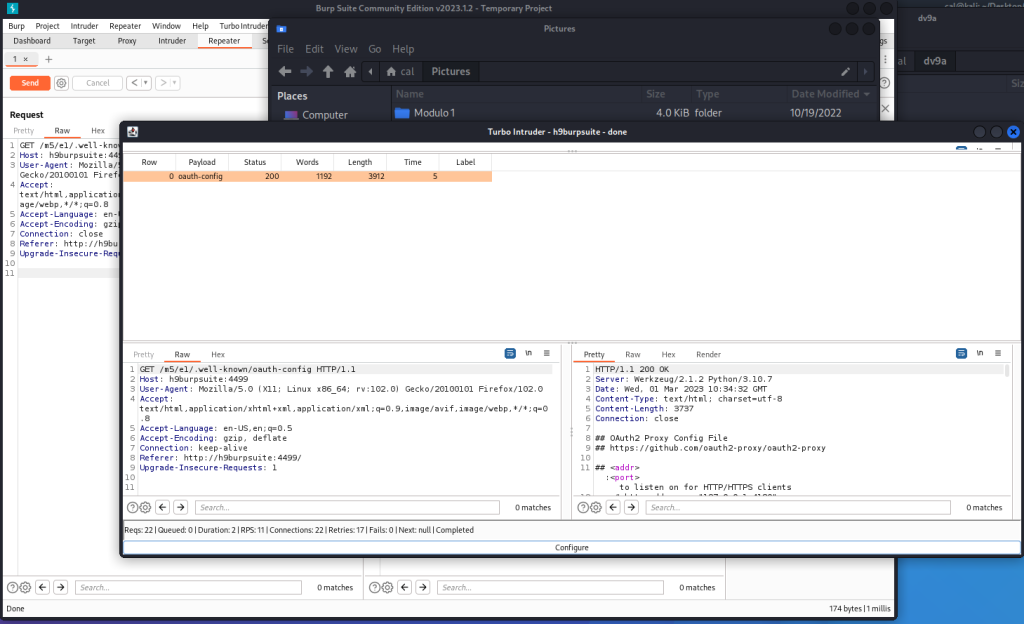
Task: Open search help icon under Turbo Intruder response
Action: (583, 507)
